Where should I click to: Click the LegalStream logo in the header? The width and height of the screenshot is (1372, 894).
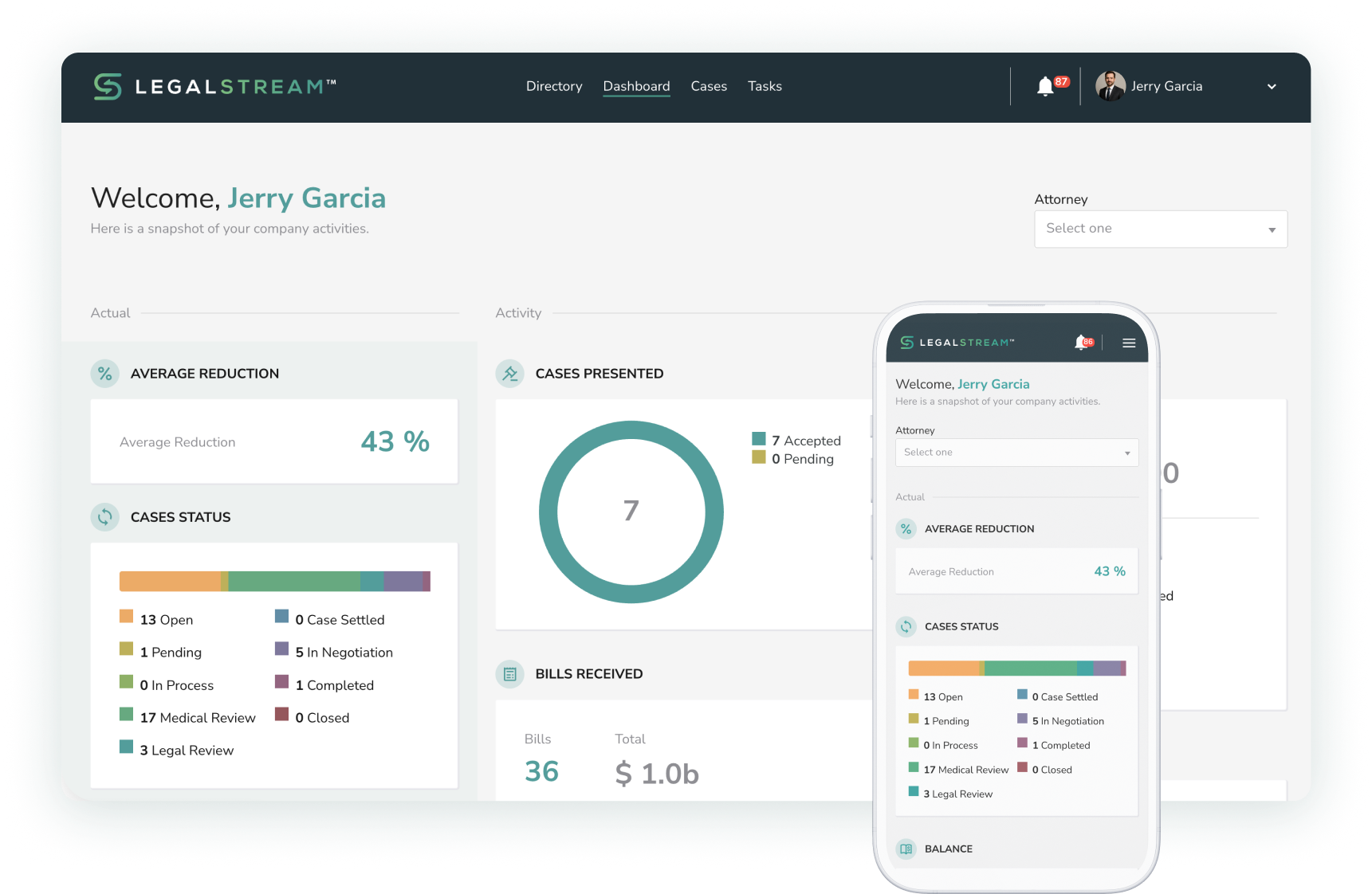coord(214,87)
